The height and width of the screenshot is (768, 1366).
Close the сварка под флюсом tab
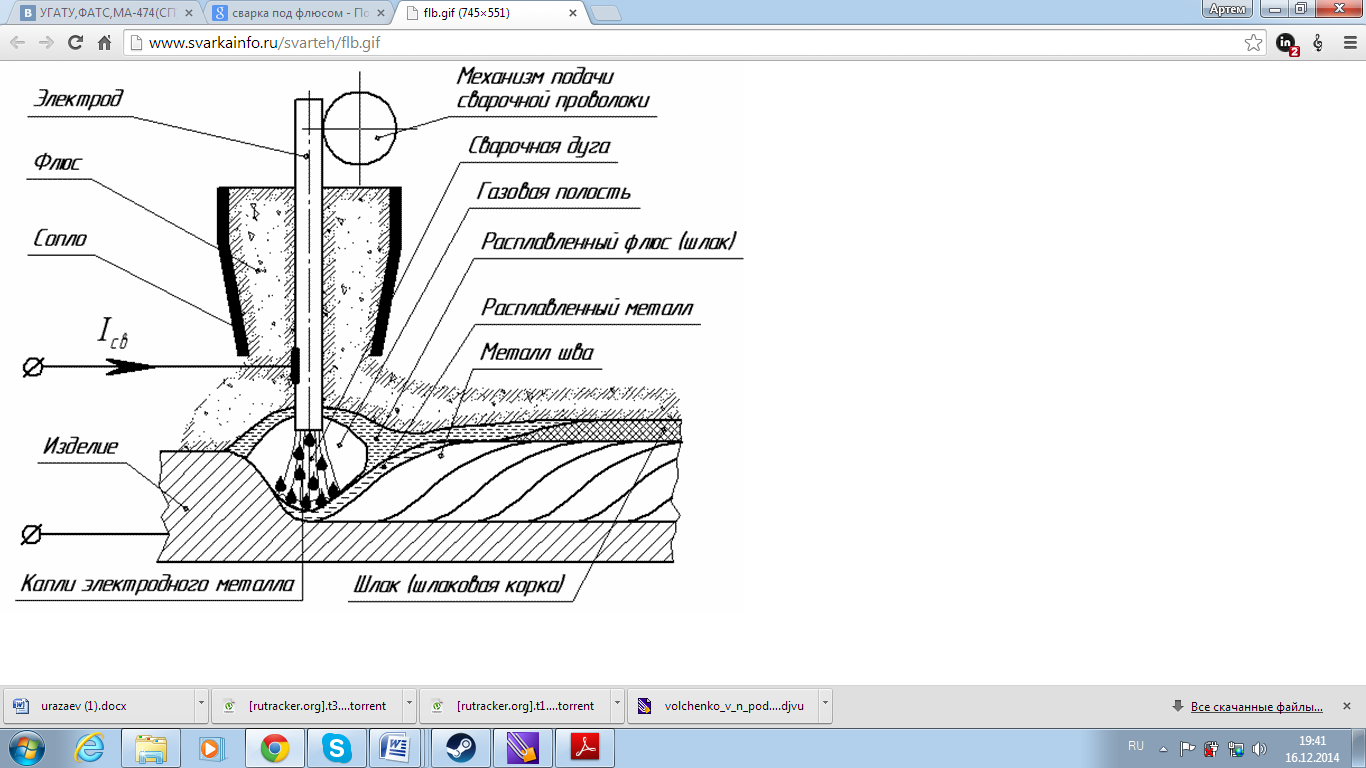tap(382, 14)
